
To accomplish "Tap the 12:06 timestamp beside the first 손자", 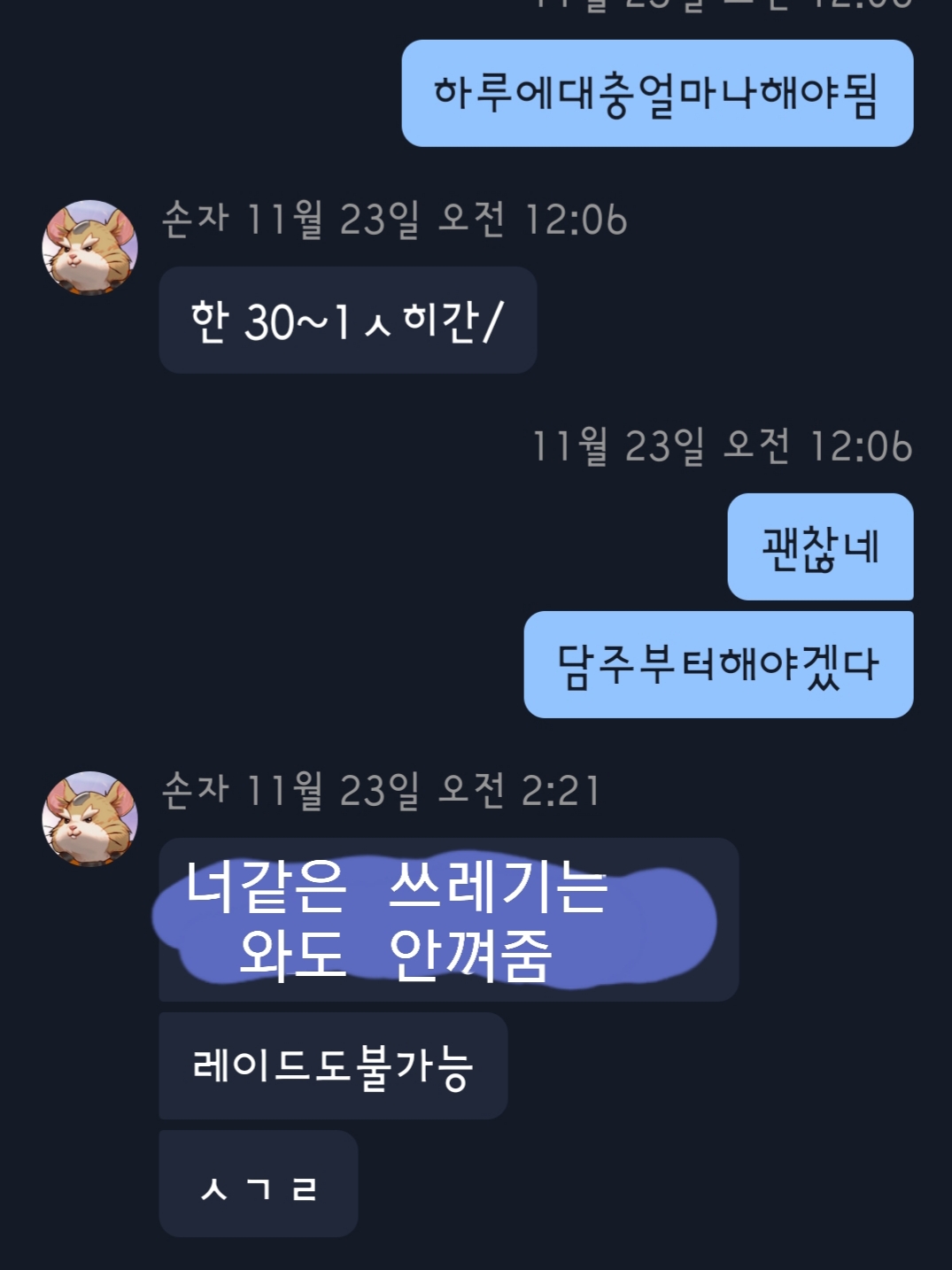I will coord(575,219).
